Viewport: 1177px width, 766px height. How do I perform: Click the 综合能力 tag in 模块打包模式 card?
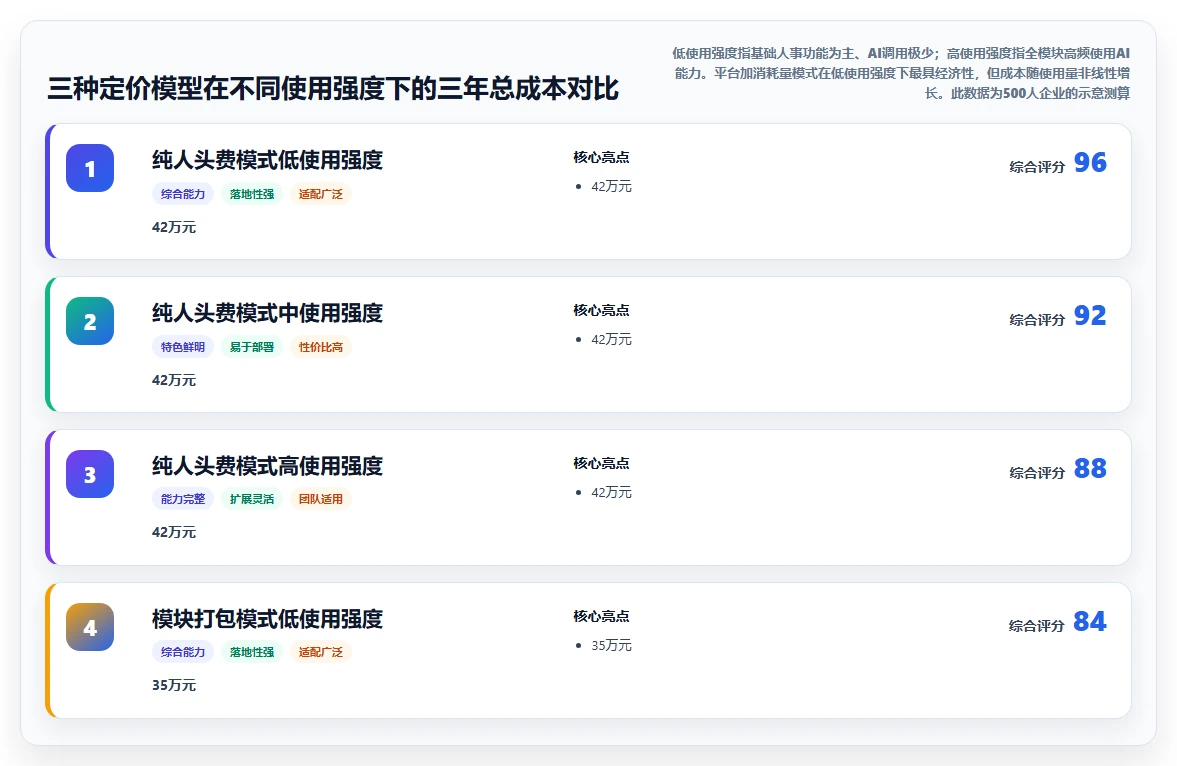[183, 652]
